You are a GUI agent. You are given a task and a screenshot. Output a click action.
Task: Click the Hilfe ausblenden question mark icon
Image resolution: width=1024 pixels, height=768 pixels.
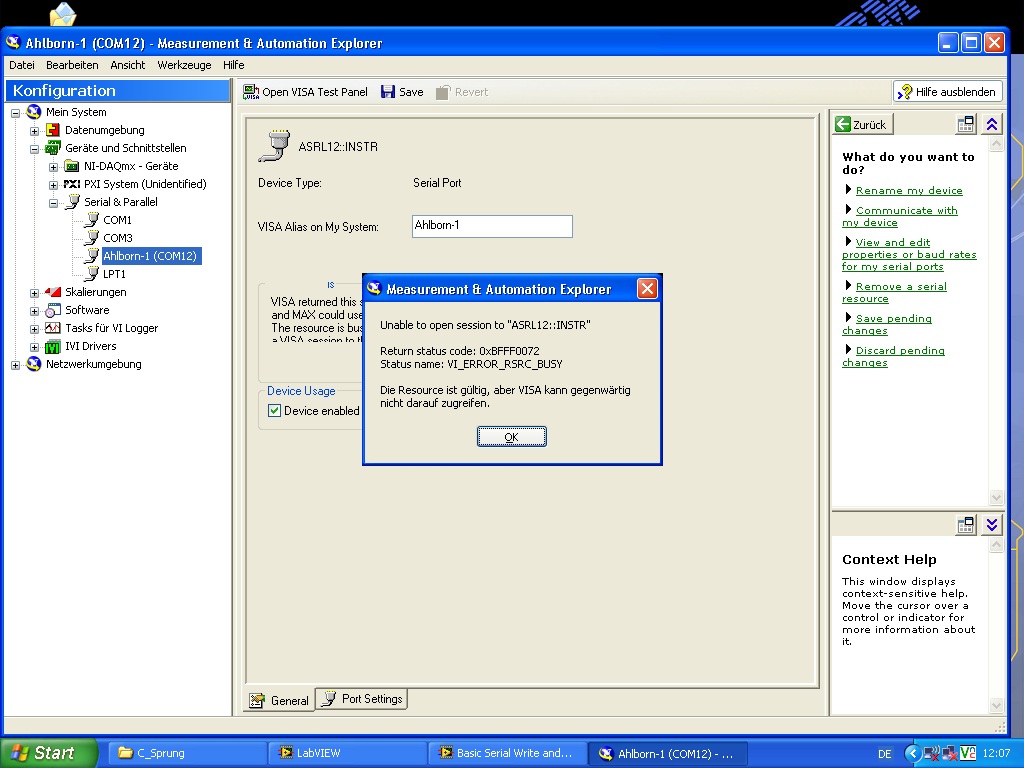(x=904, y=92)
